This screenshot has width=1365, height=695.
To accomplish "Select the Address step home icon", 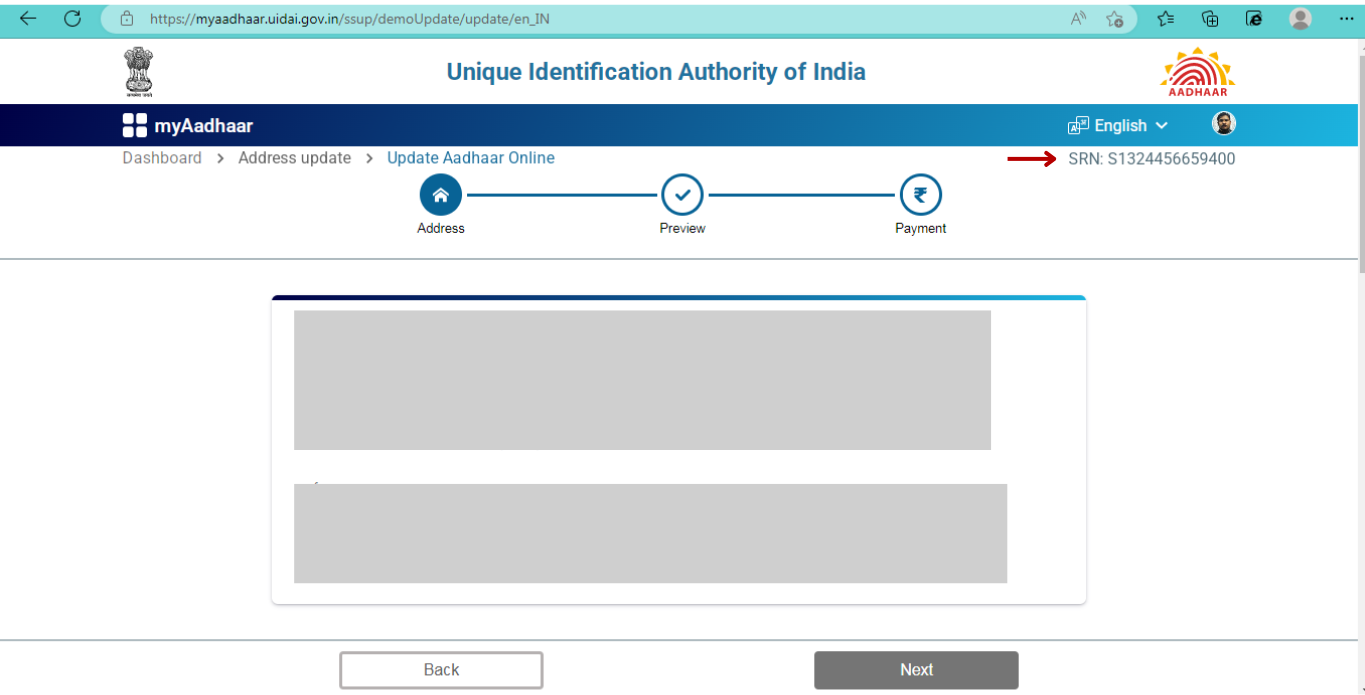I will coord(440,194).
